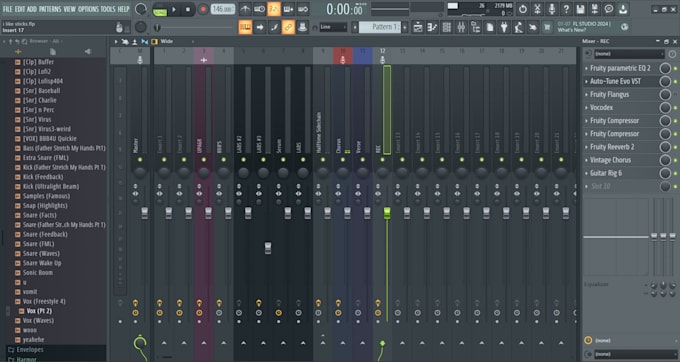Open the EDIT menu
This screenshot has width=680, height=362.
click(x=20, y=9)
